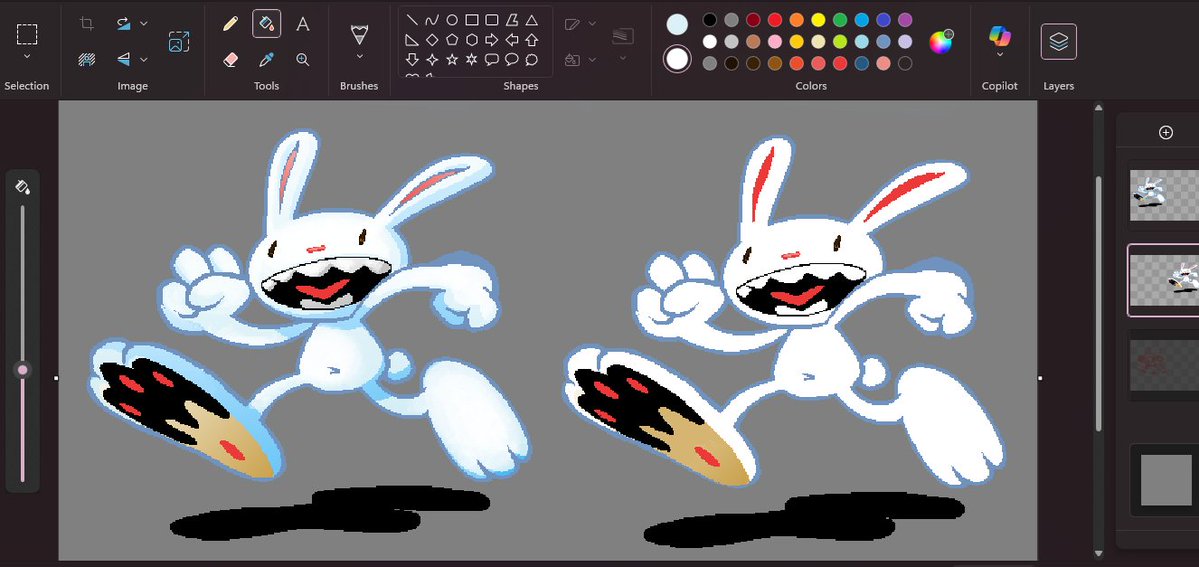The image size is (1199, 567).
Task: Choose the Cloud callout shape
Action: (531, 60)
